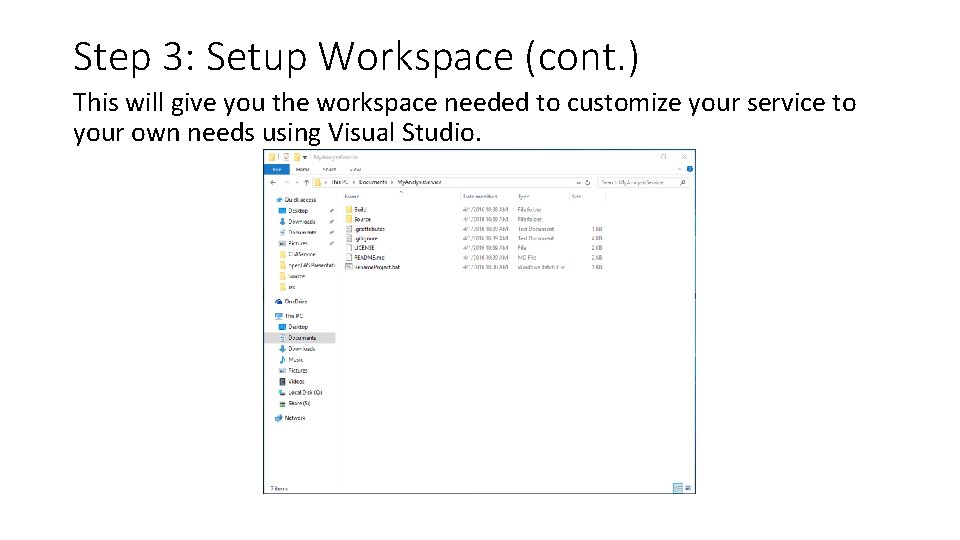
Task: Click Documents in the address breadcrumb
Action: click(x=373, y=182)
